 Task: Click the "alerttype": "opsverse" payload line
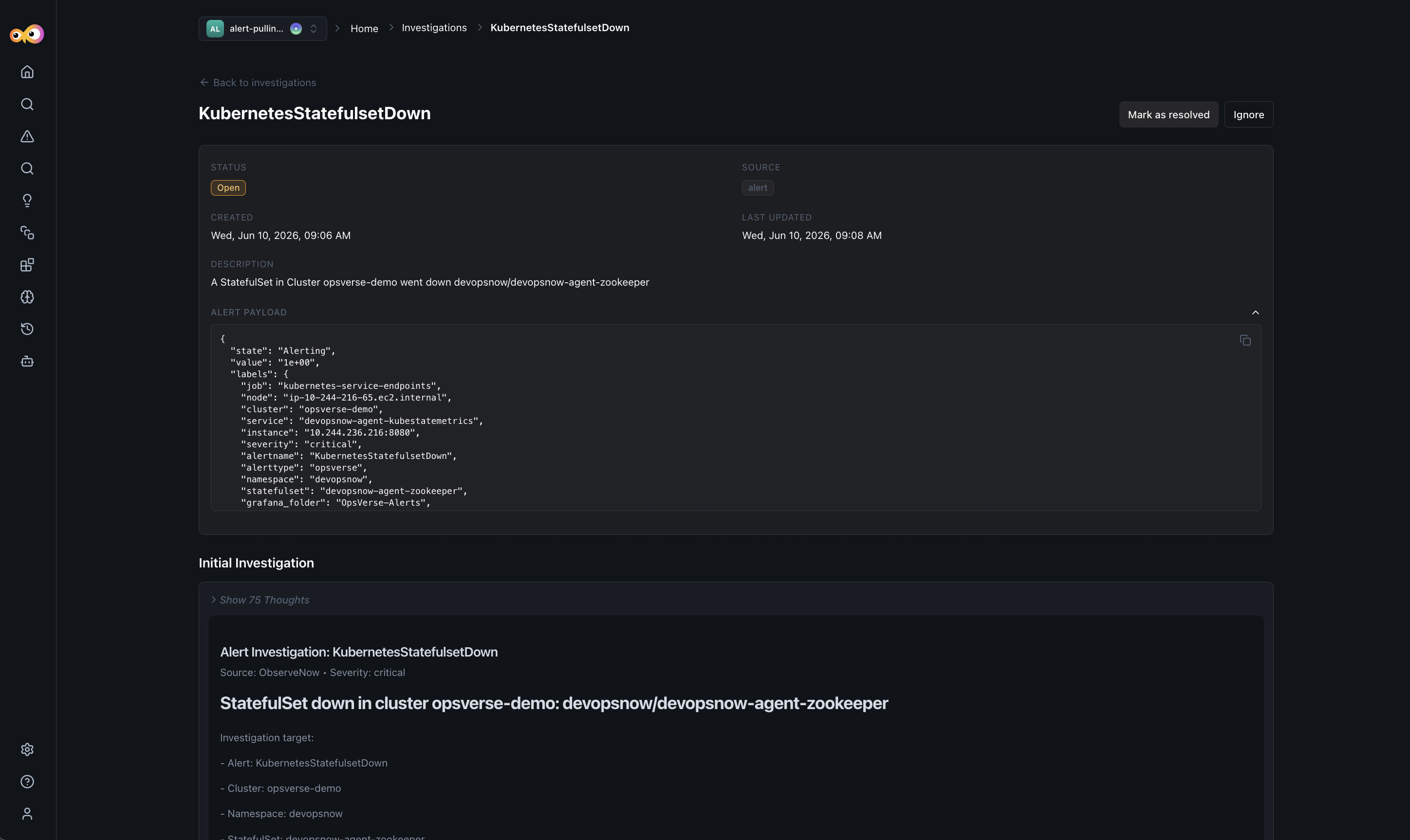[x=303, y=468]
